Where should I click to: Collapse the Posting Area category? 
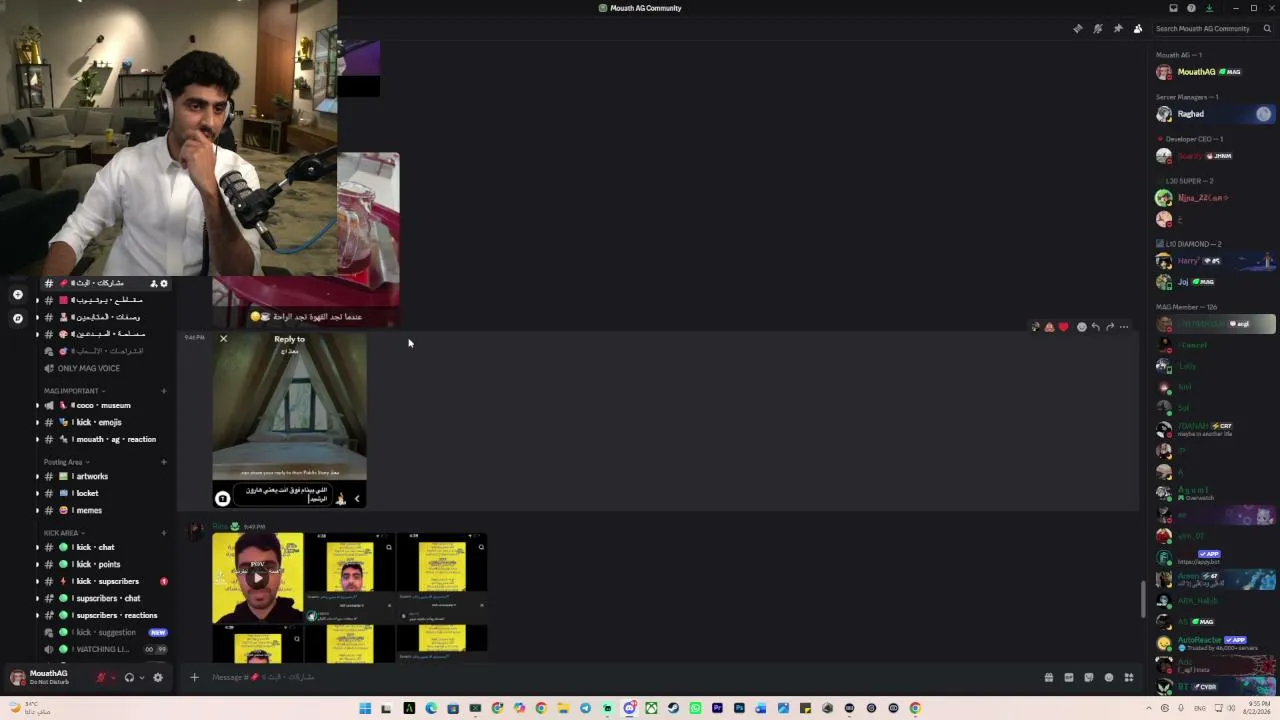[x=66, y=462]
